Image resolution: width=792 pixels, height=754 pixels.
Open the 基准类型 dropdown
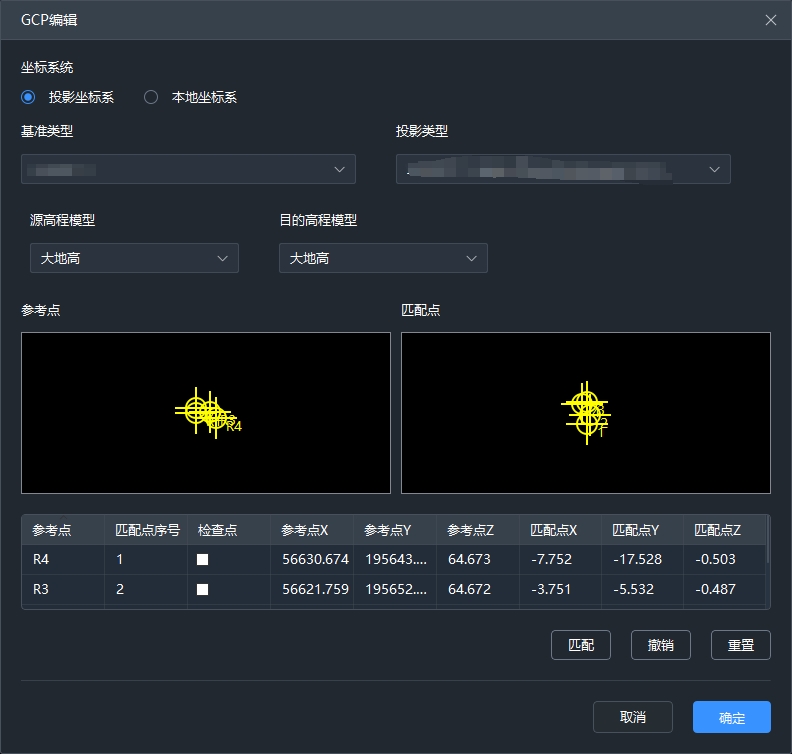[x=188, y=169]
